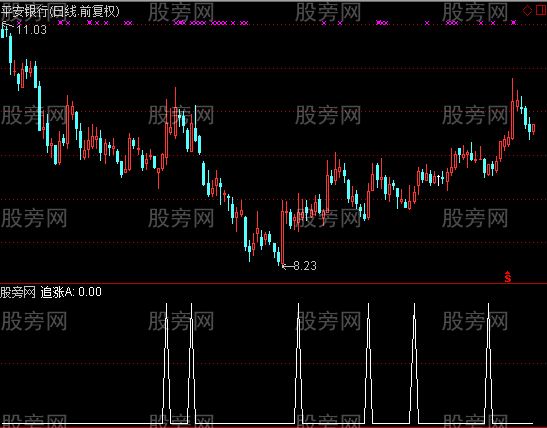
Task: Click the highest red candlestick near right edge
Action: click(x=512, y=109)
